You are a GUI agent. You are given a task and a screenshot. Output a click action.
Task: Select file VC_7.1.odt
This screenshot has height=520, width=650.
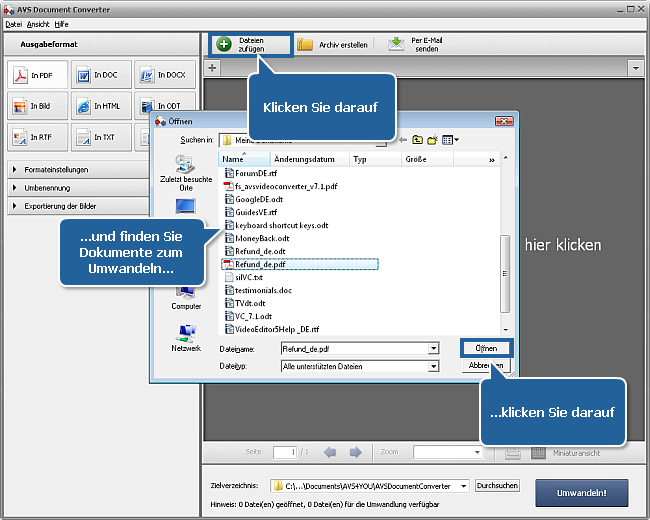pos(248,316)
